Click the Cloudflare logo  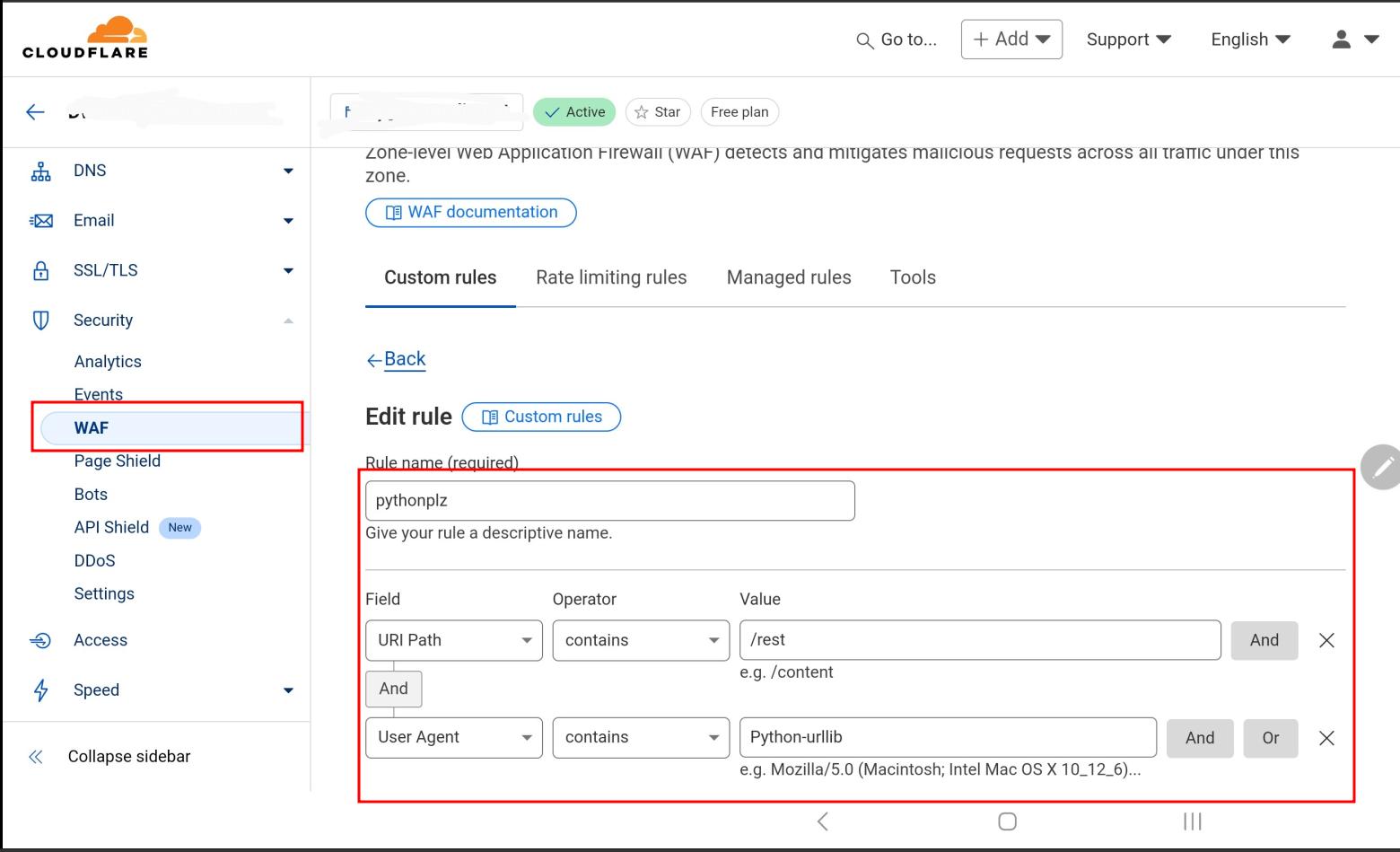point(85,39)
